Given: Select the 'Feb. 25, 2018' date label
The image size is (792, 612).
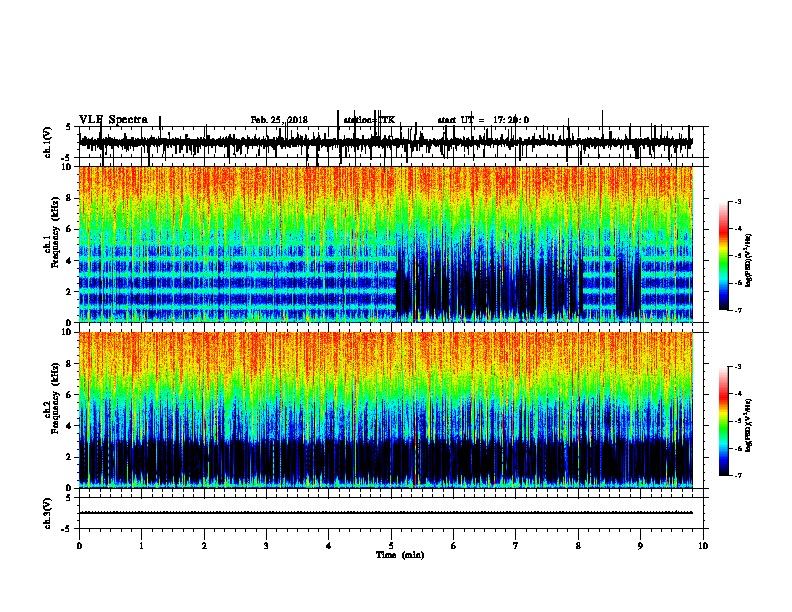Looking at the screenshot, I should coord(279,120).
